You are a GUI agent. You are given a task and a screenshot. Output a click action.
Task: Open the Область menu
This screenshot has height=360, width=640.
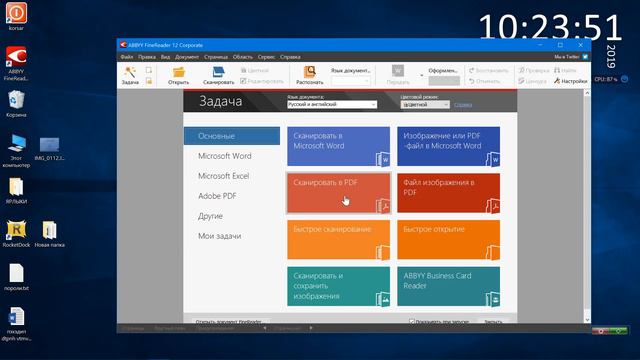[242, 57]
